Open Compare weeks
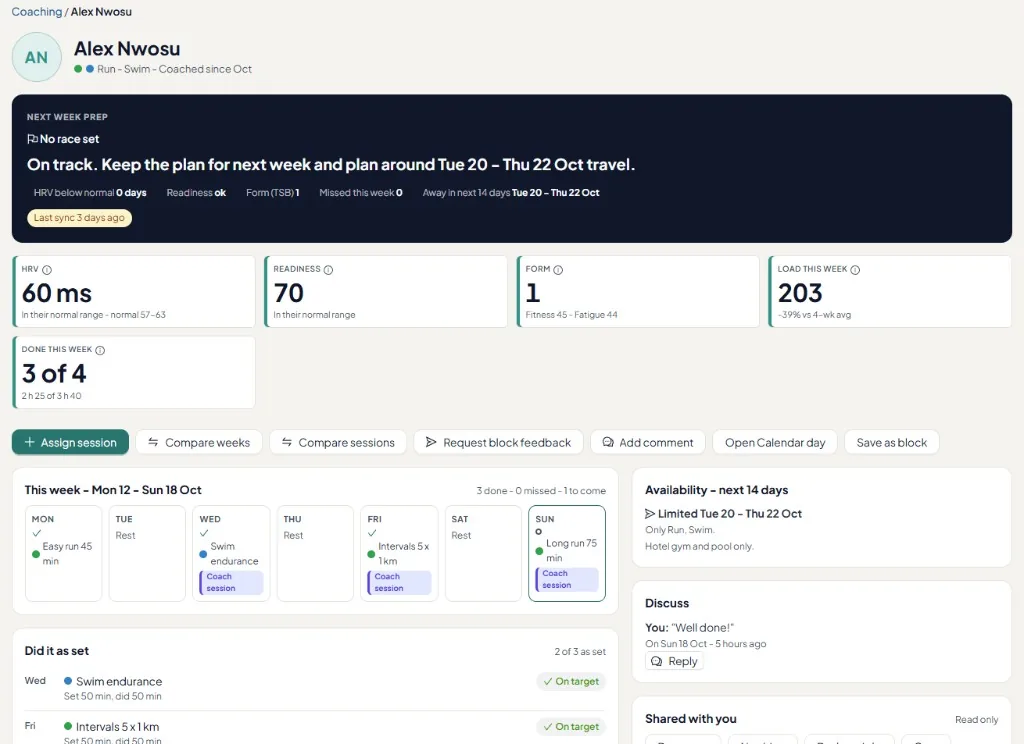The height and width of the screenshot is (744, 1024). click(x=199, y=442)
